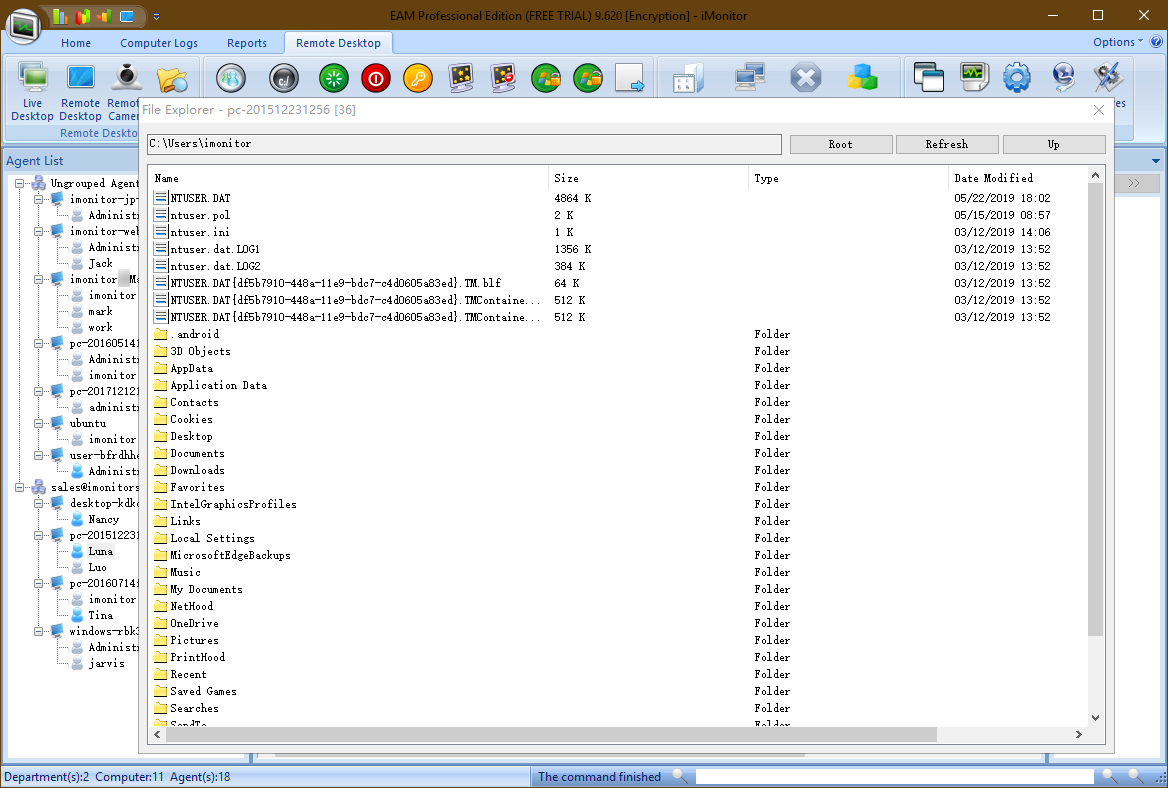Open the folder search file explorer icon
The width and height of the screenshot is (1168, 788).
click(x=173, y=78)
